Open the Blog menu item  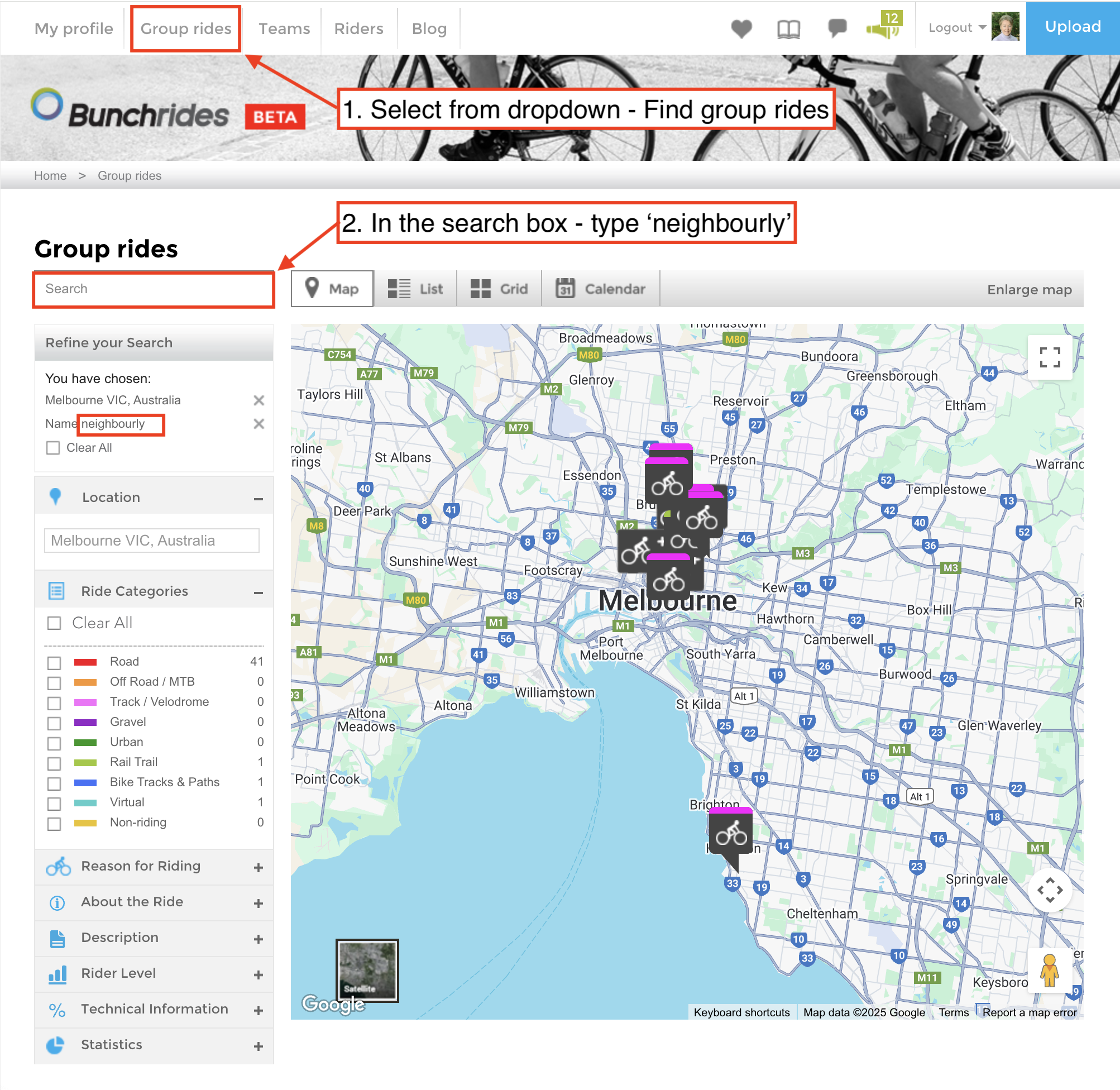tap(429, 28)
